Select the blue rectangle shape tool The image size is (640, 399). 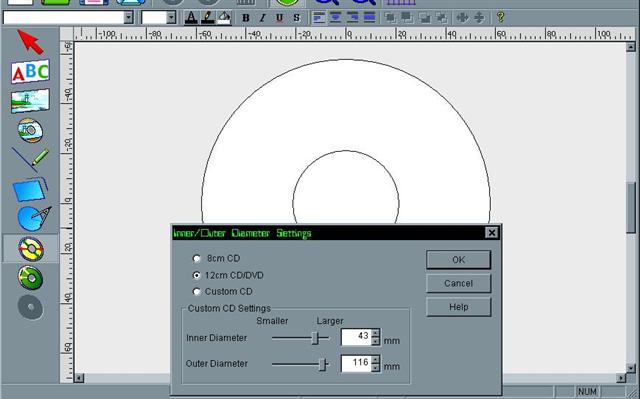click(x=30, y=189)
